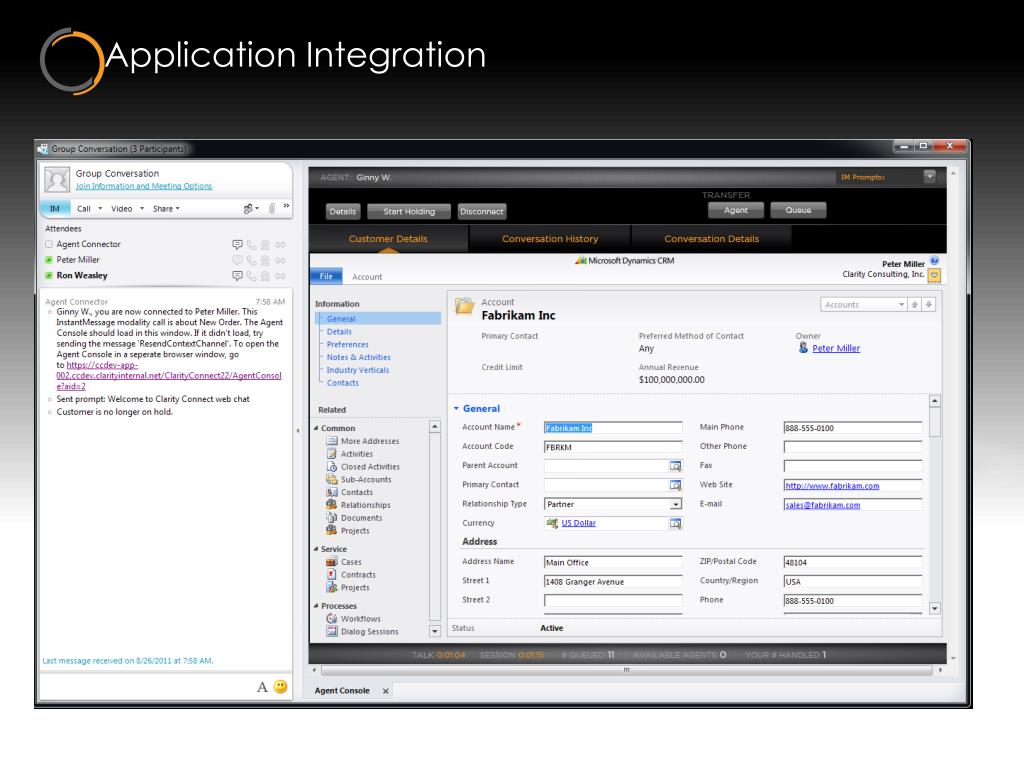Click into the Street 1 field
This screenshot has height=768, width=1024.
click(613, 582)
